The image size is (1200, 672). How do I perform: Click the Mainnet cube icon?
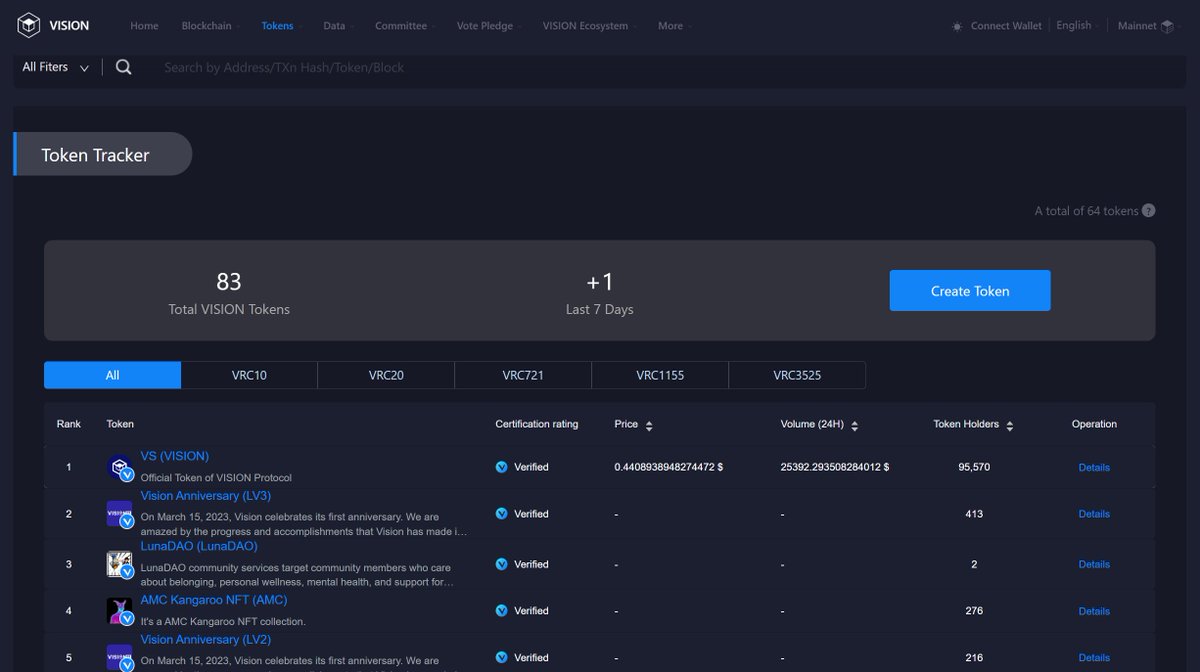pos(1166,26)
